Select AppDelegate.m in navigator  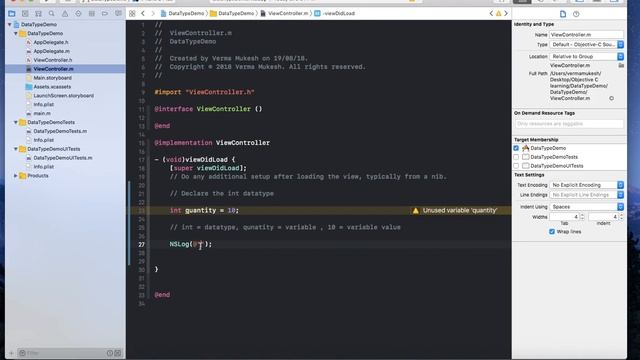pyautogui.click(x=51, y=51)
